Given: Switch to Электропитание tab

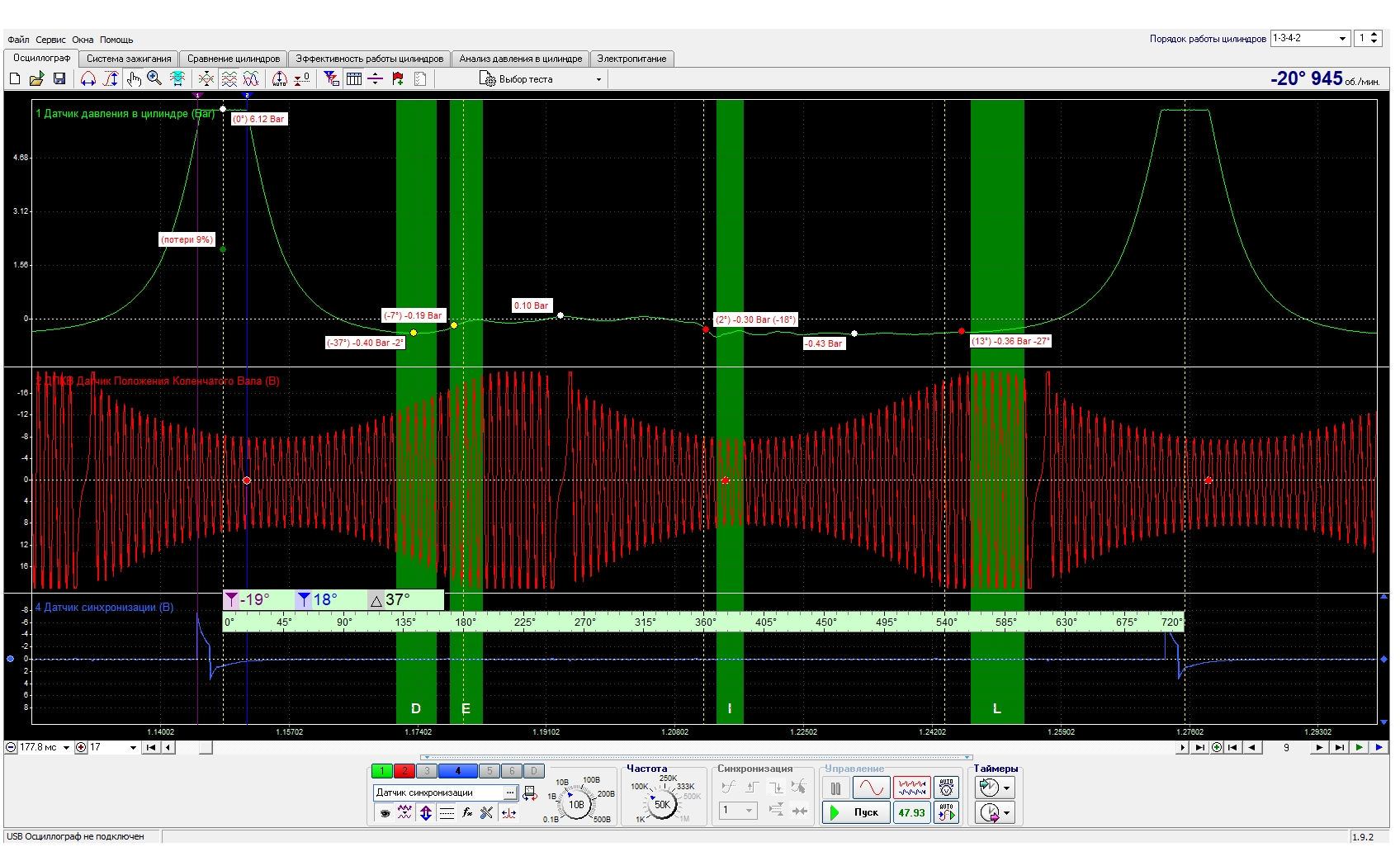Looking at the screenshot, I should 632,59.
